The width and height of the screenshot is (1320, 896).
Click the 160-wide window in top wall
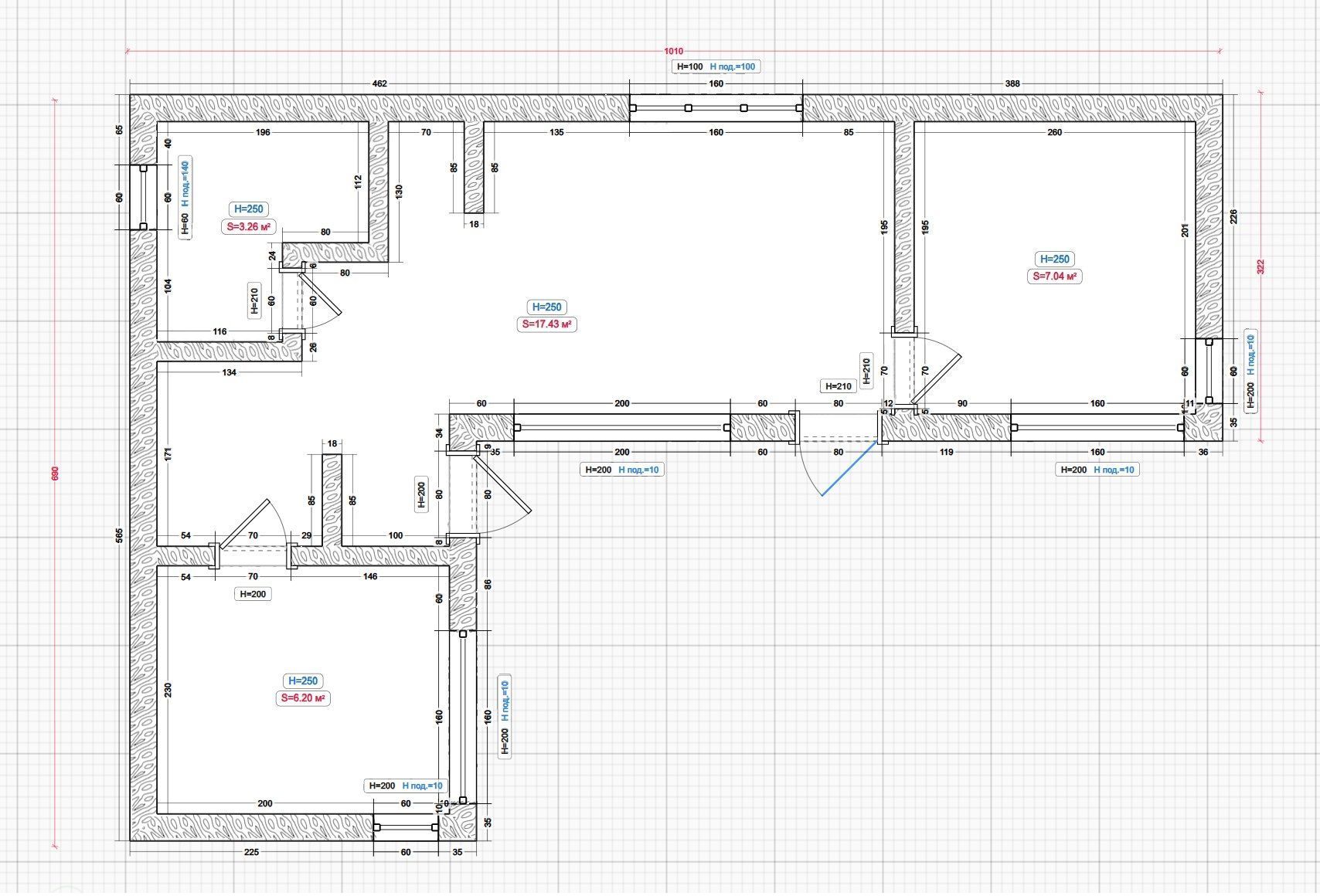pyautogui.click(x=716, y=108)
